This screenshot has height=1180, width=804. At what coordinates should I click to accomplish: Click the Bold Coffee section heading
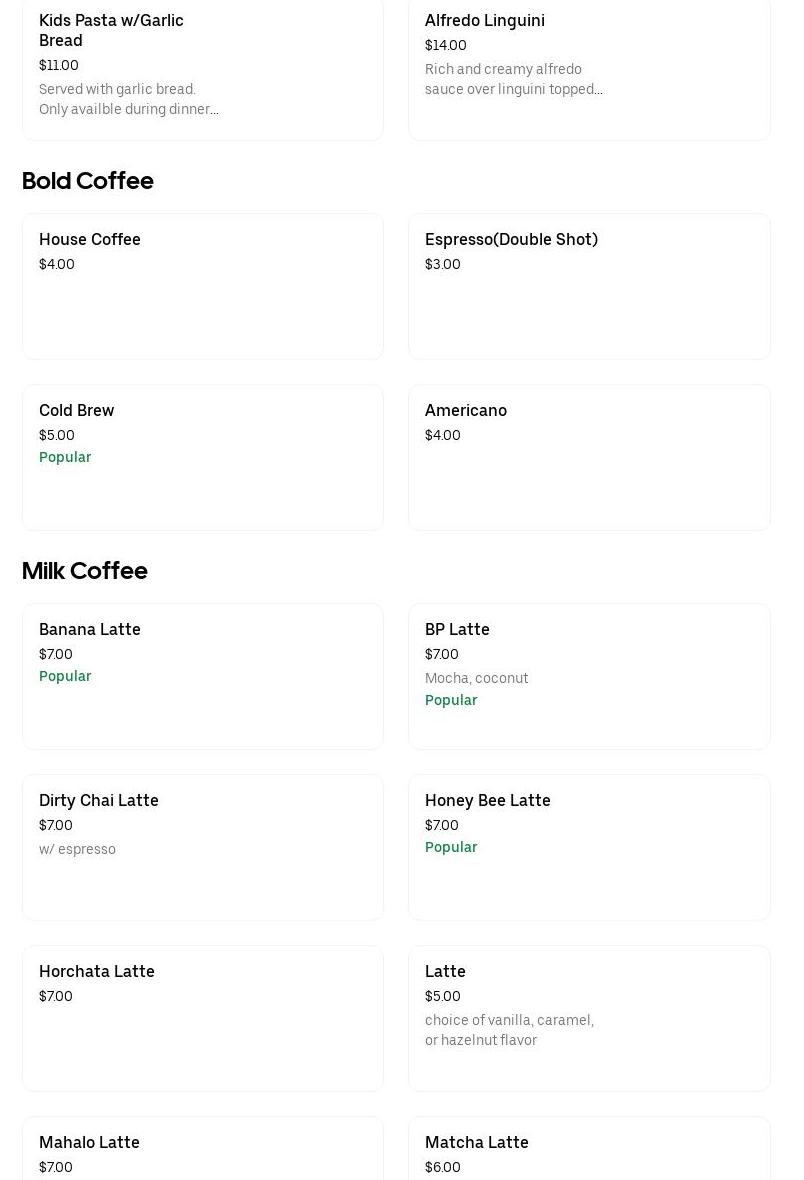coord(87,182)
